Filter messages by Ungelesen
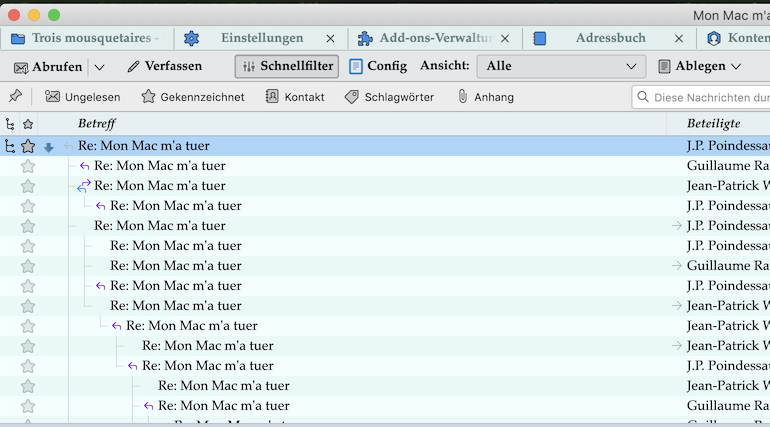Screen dimensions: 770x427 point(82,97)
